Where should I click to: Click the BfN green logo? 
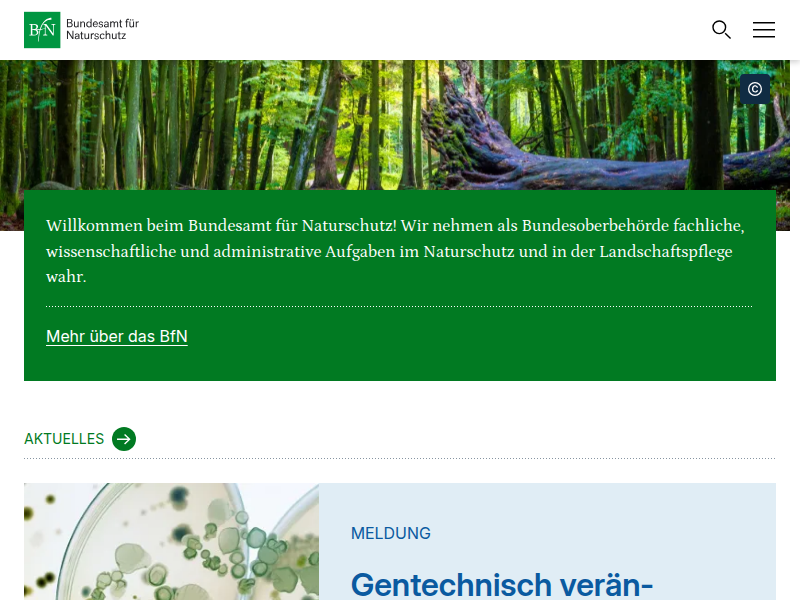(x=42, y=30)
